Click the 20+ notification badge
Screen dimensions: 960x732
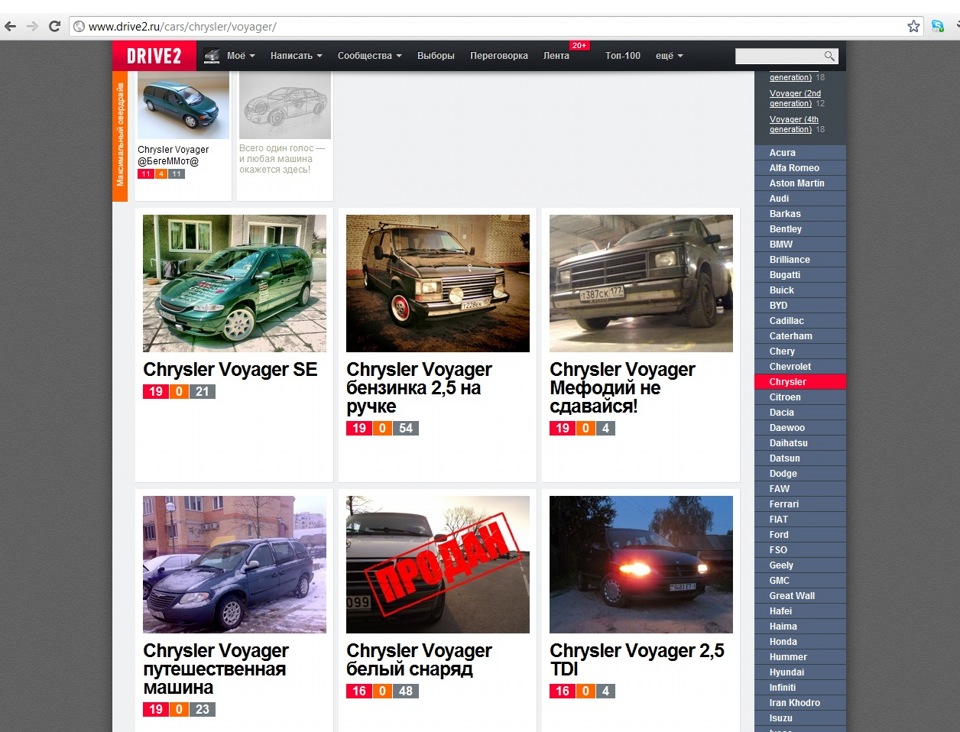[x=579, y=45]
